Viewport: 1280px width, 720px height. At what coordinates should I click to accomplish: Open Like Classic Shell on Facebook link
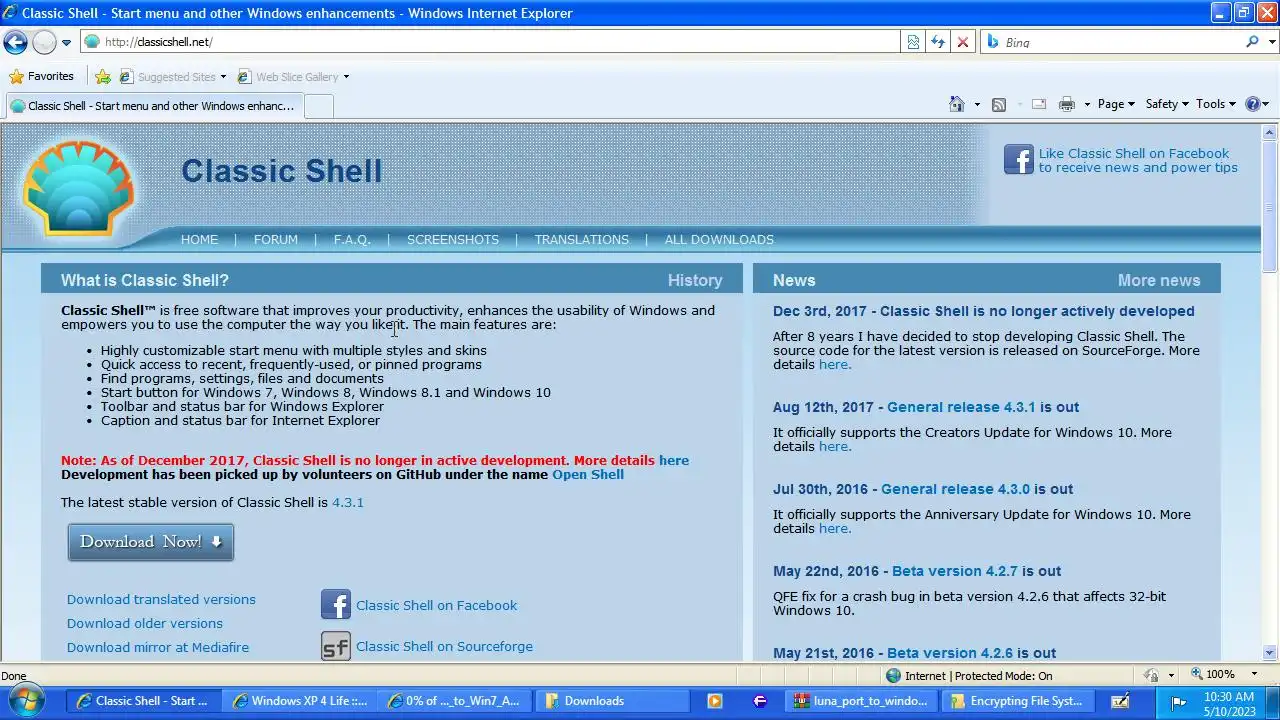[x=1138, y=160]
